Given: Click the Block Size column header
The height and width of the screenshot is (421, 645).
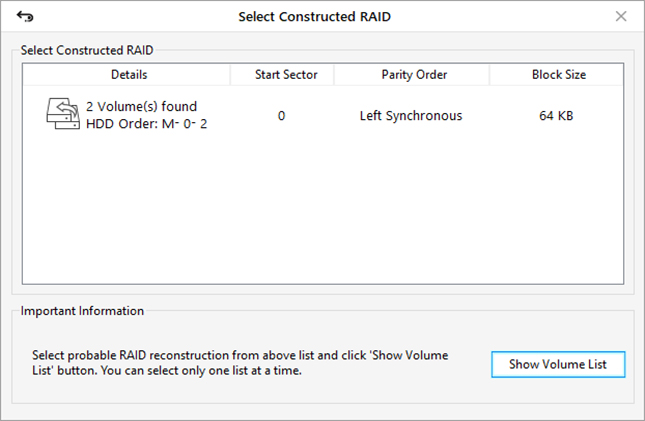Looking at the screenshot, I should click(x=557, y=74).
